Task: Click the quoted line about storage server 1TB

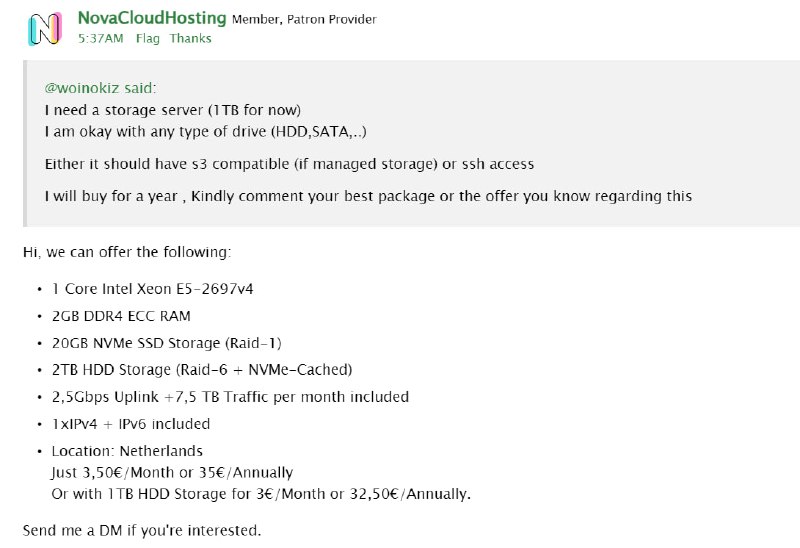Action: click(173, 110)
